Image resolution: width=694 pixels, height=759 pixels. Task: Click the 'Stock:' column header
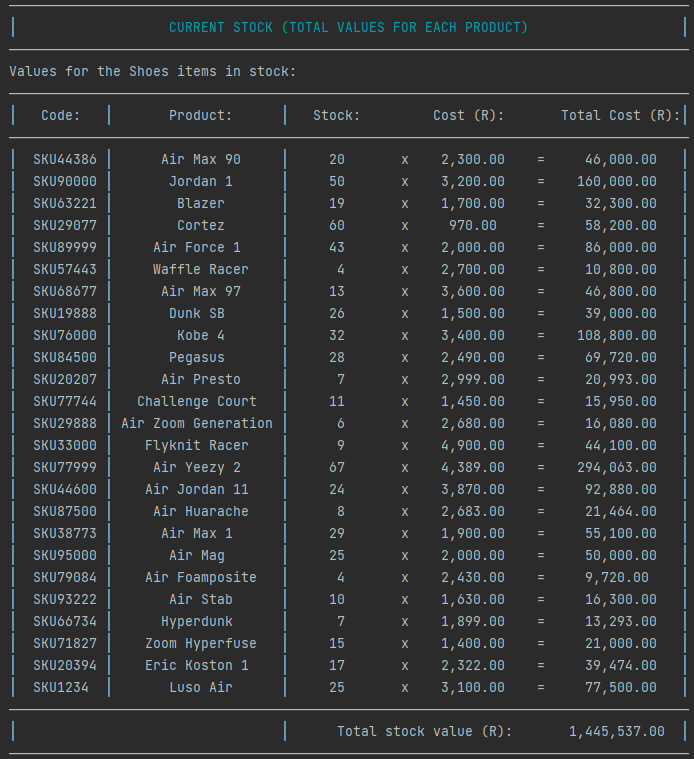coord(336,115)
